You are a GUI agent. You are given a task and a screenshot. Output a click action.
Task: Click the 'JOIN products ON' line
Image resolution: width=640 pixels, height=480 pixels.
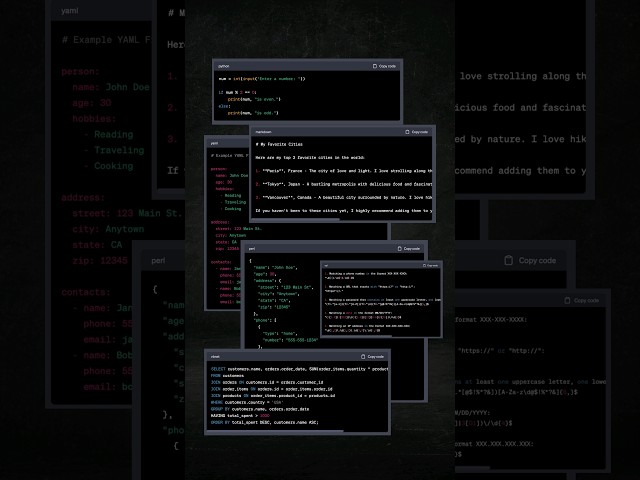[273, 396]
